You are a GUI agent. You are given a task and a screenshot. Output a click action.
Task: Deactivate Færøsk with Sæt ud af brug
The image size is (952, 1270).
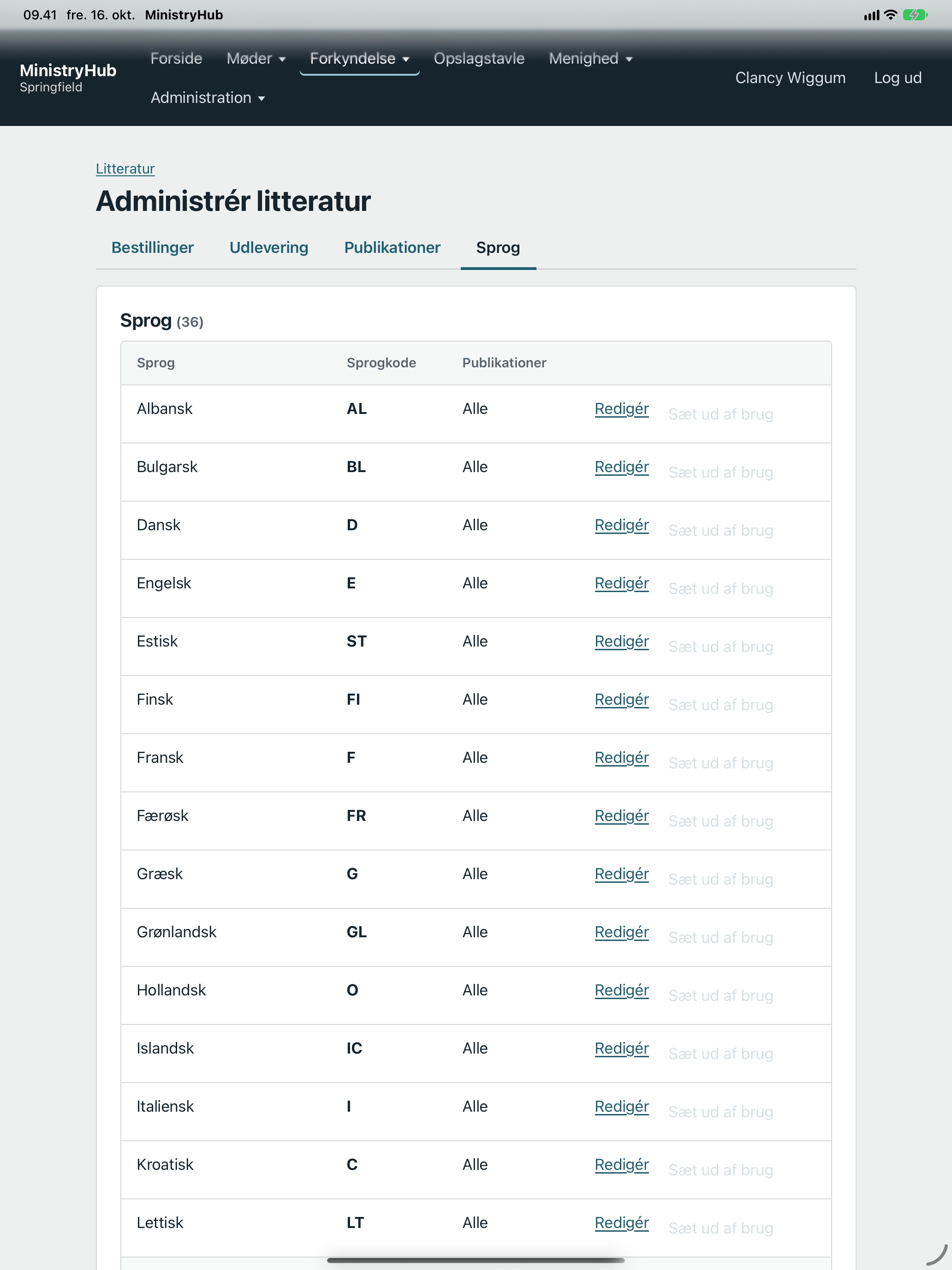tap(721, 821)
